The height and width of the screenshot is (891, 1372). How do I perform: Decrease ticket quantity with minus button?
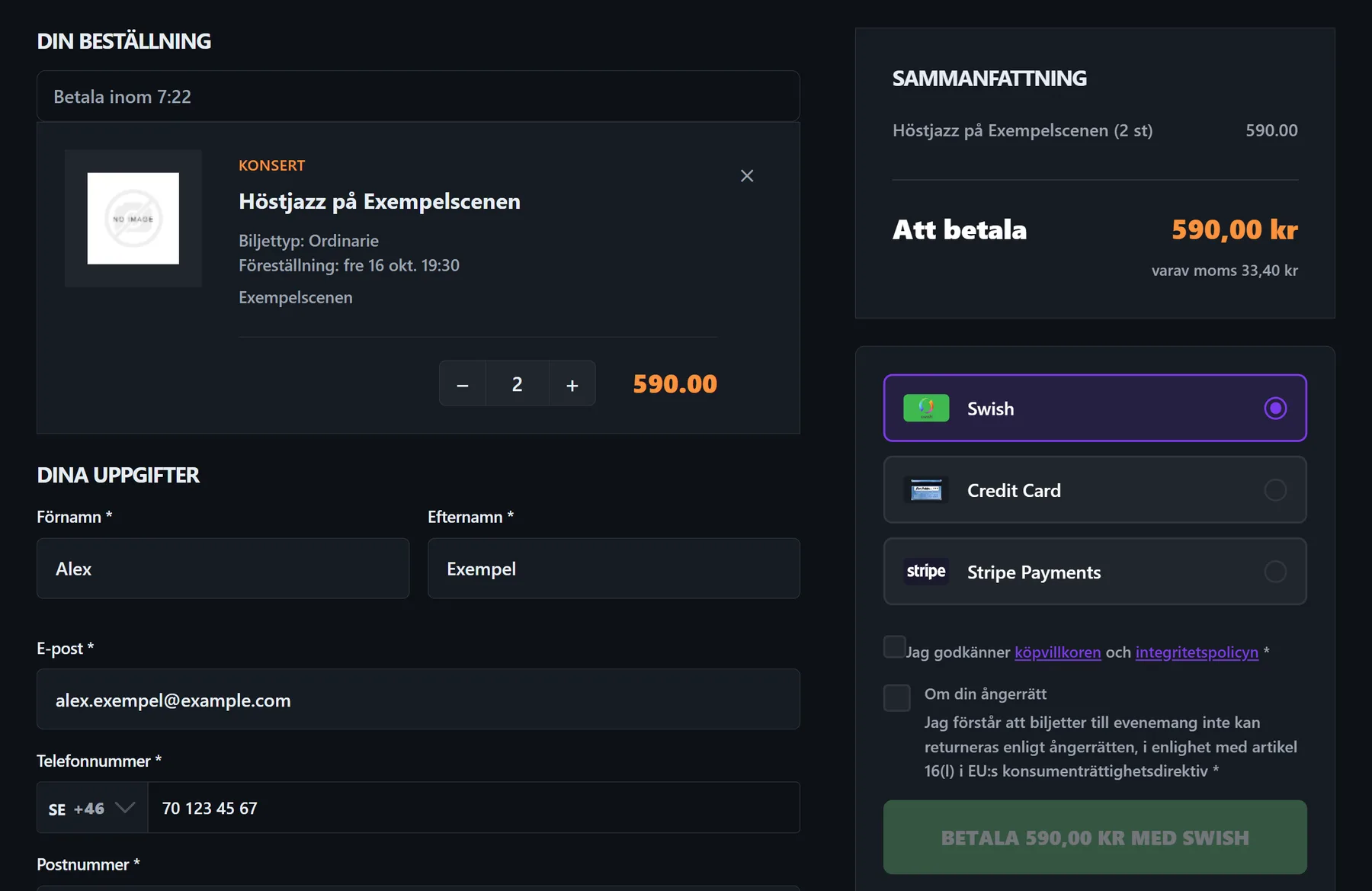pyautogui.click(x=463, y=384)
